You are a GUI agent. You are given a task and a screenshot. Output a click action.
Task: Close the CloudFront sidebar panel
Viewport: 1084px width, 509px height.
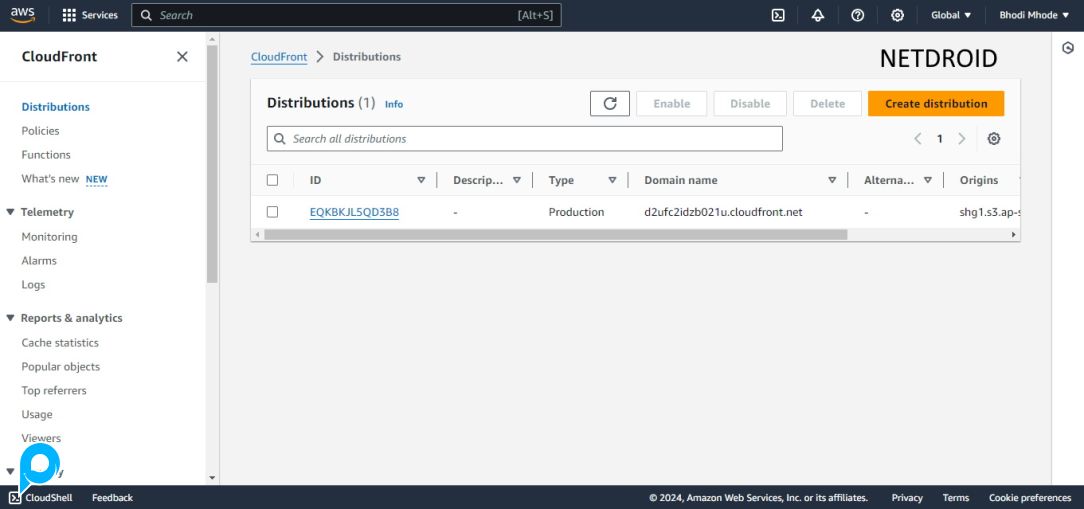pyautogui.click(x=182, y=57)
